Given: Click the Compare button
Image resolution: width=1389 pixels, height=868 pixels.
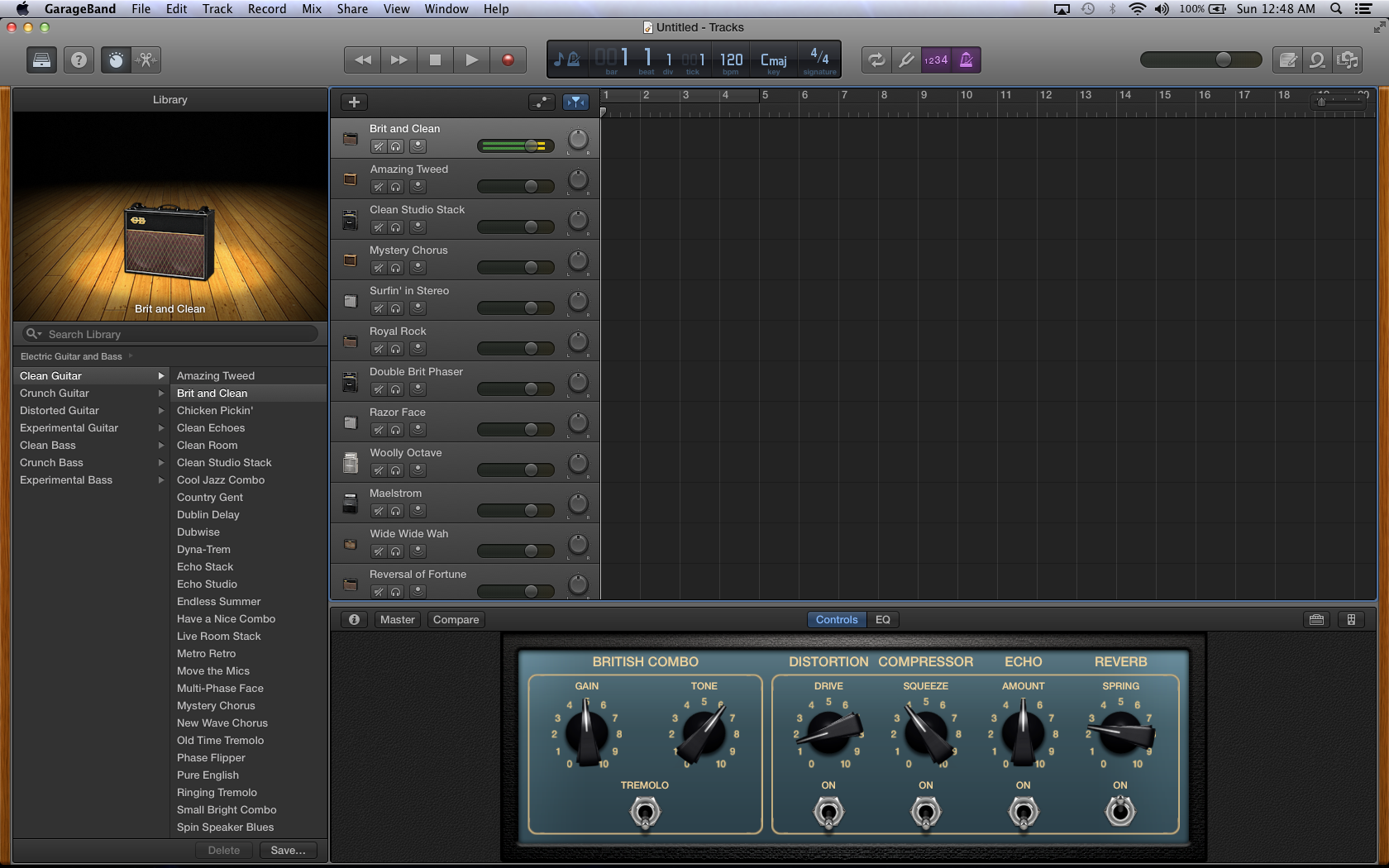Looking at the screenshot, I should coord(456,619).
